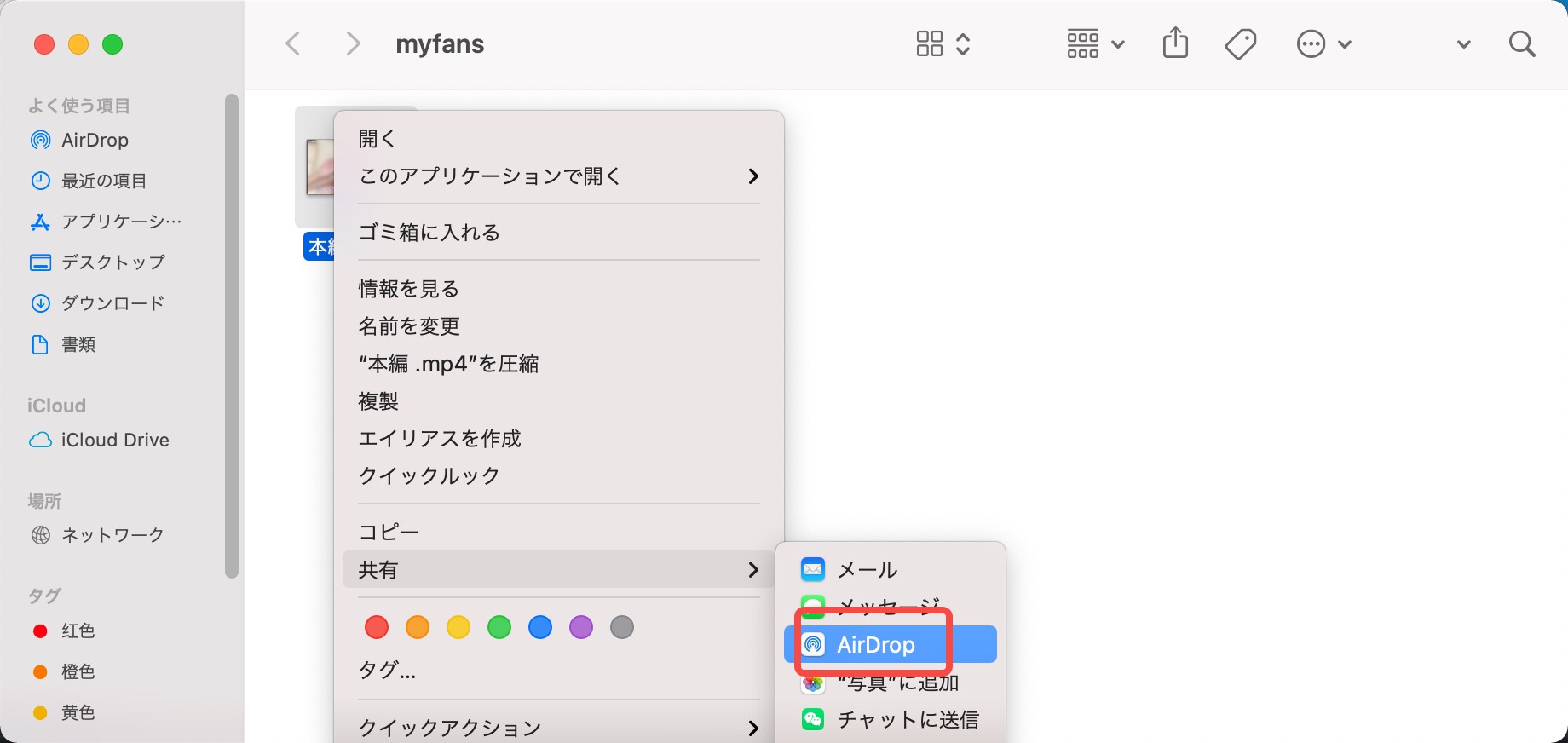This screenshot has height=743, width=1568.
Task: Open the Finder search magnifier
Action: [1522, 43]
